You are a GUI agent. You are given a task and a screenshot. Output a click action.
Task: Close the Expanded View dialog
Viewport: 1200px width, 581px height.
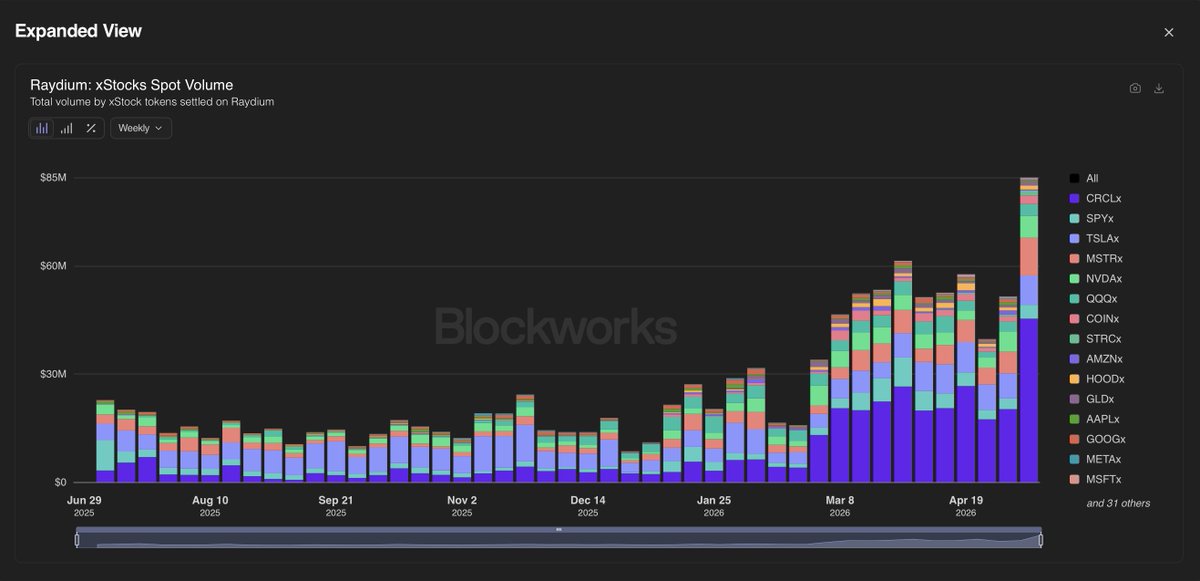point(1168,32)
